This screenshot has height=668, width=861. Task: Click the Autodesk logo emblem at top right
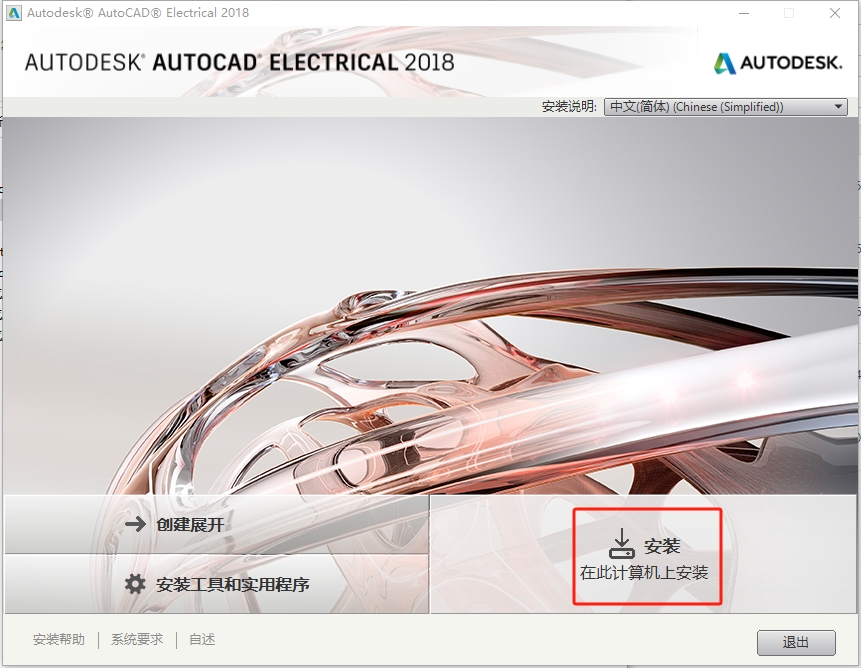[x=724, y=63]
